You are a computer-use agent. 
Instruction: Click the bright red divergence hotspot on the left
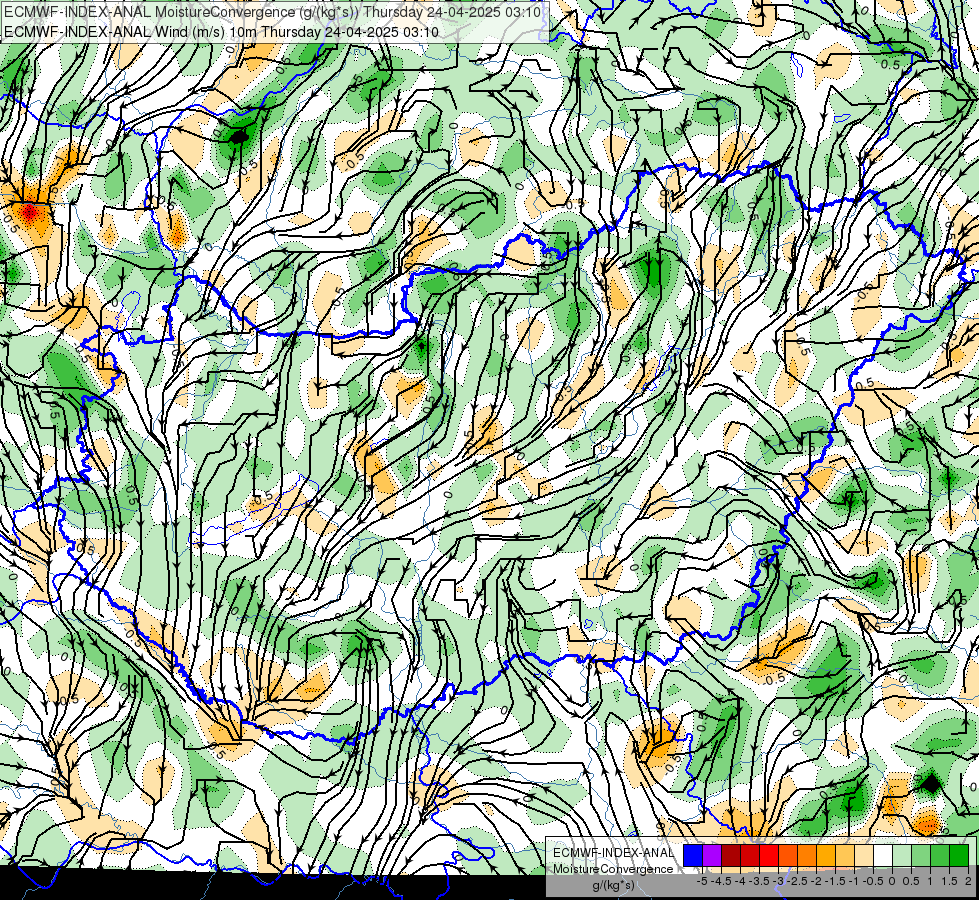point(29,214)
